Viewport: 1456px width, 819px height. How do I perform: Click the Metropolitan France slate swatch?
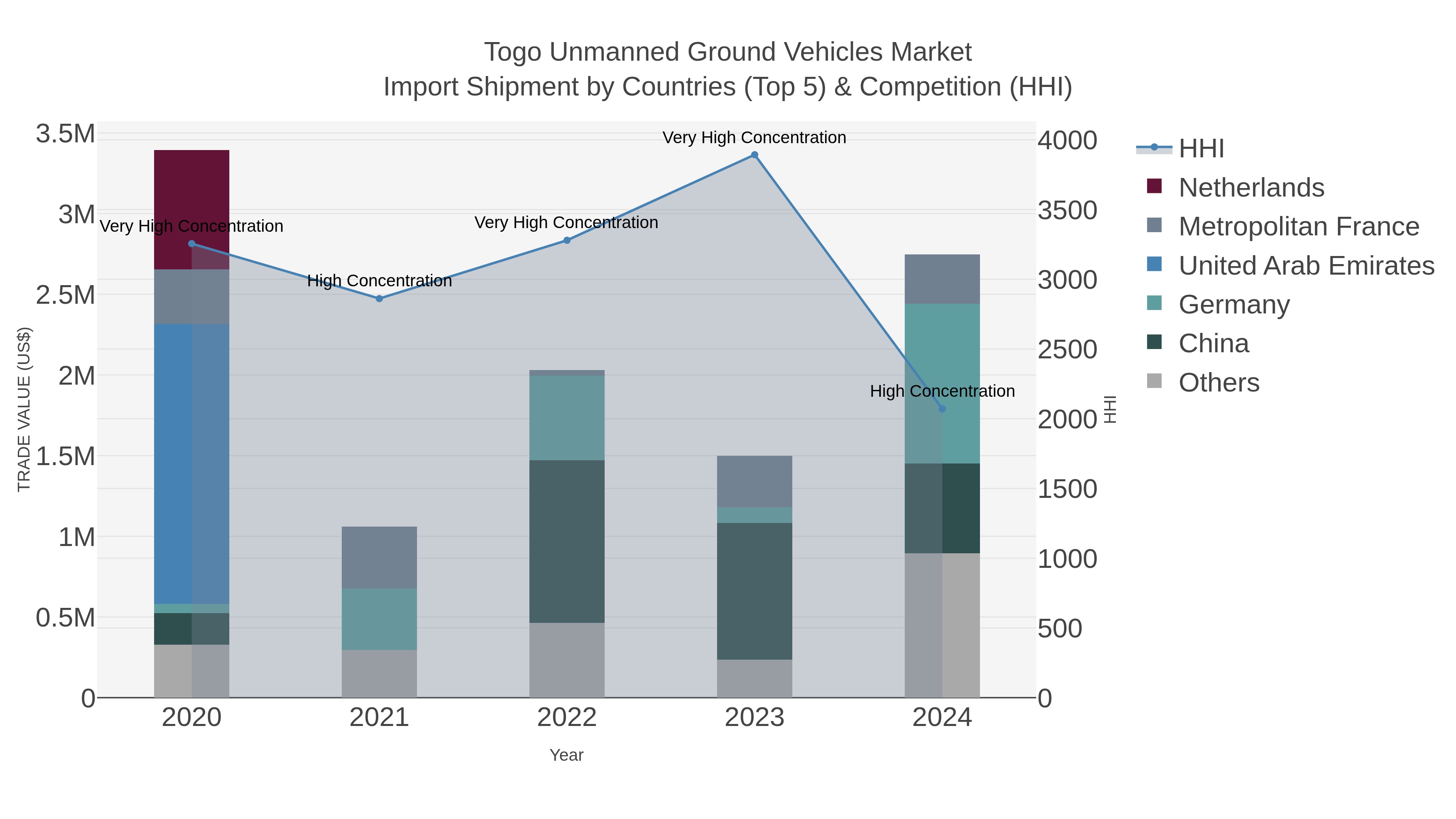pos(1154,225)
